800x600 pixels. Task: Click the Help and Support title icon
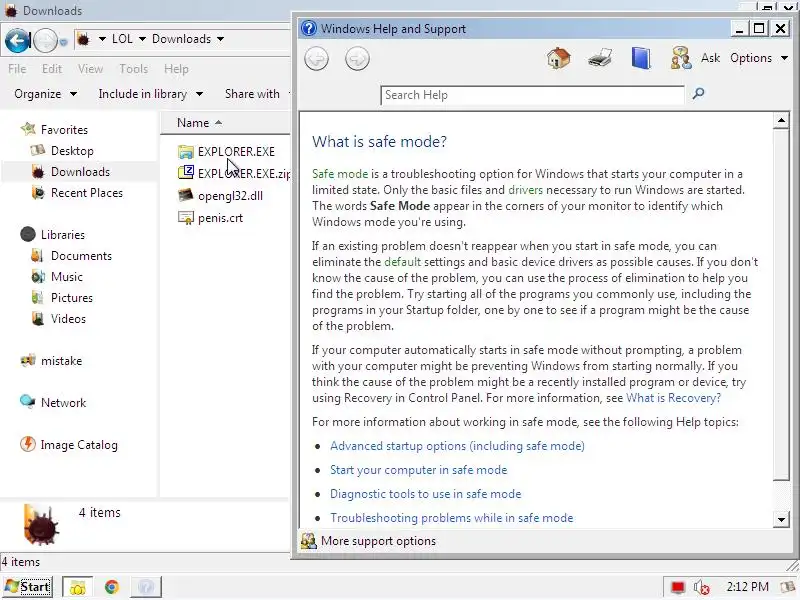(x=309, y=28)
